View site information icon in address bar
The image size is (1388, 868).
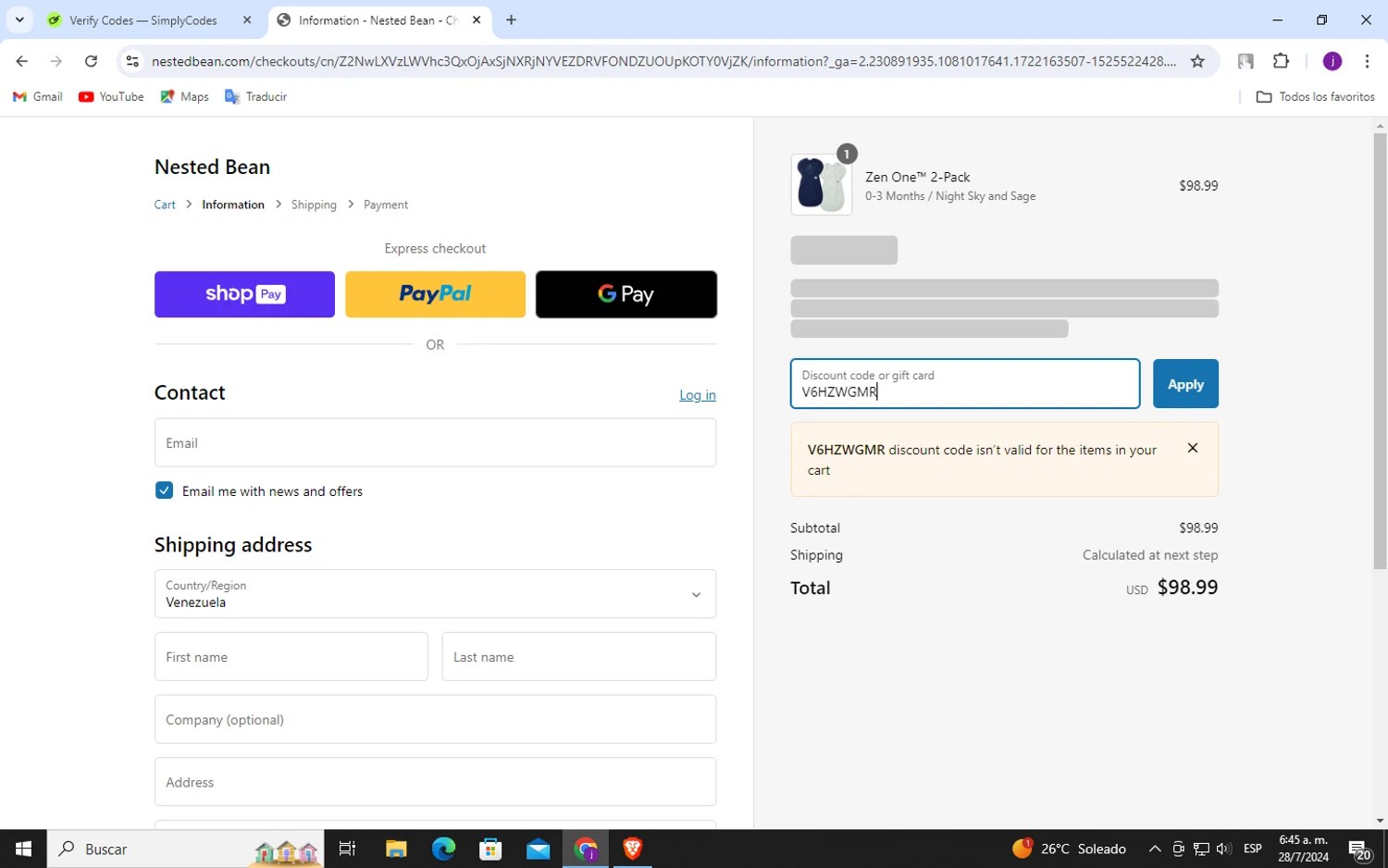coord(132,61)
